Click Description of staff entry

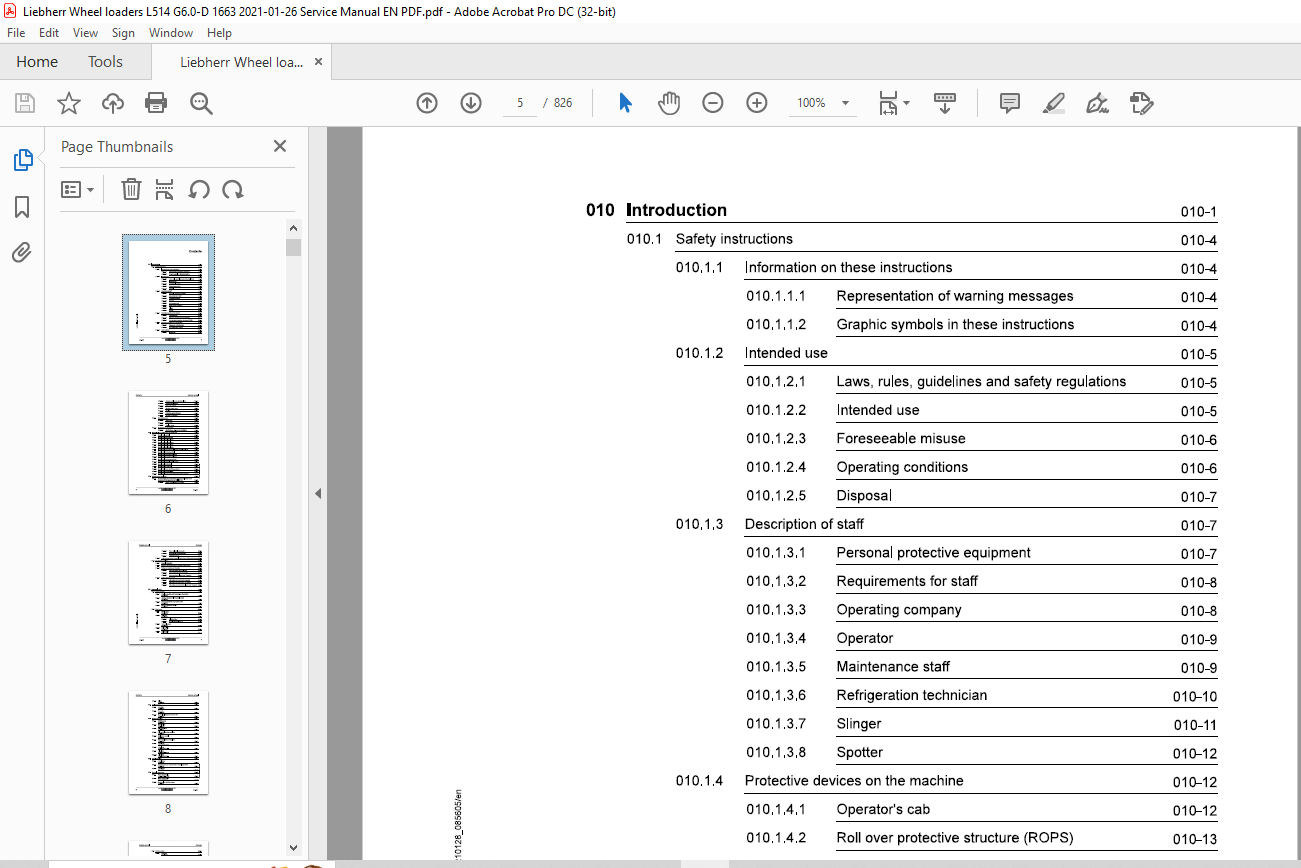(804, 524)
